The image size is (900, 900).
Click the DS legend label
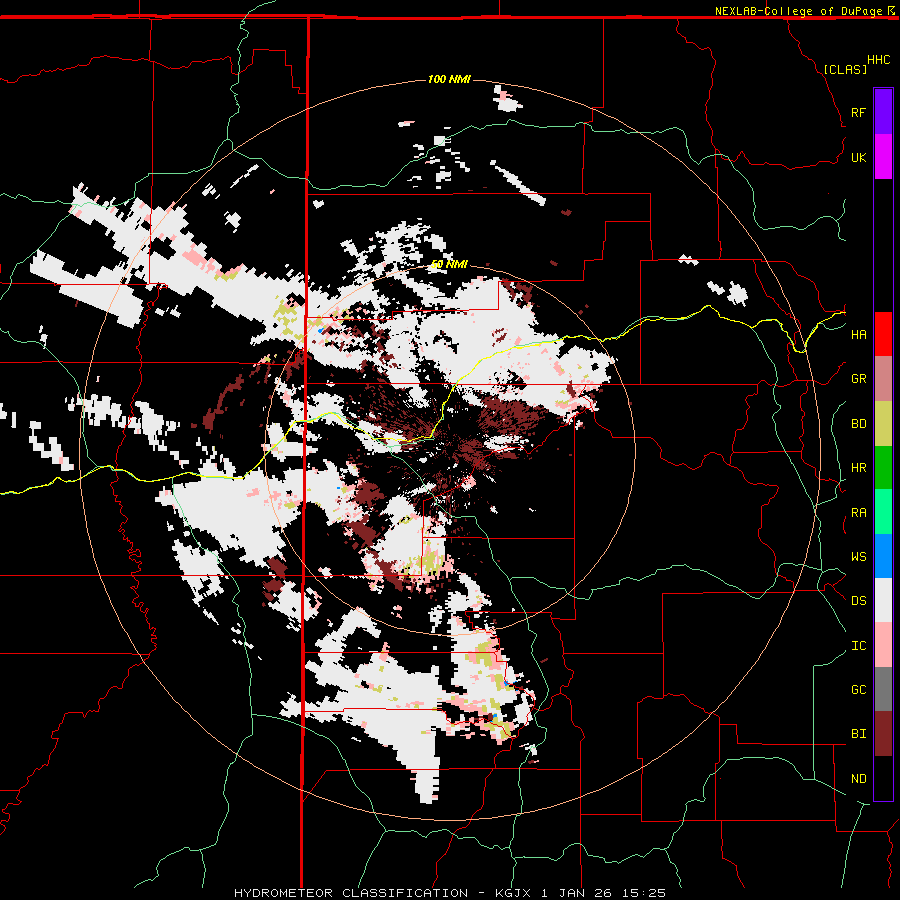pyautogui.click(x=858, y=601)
